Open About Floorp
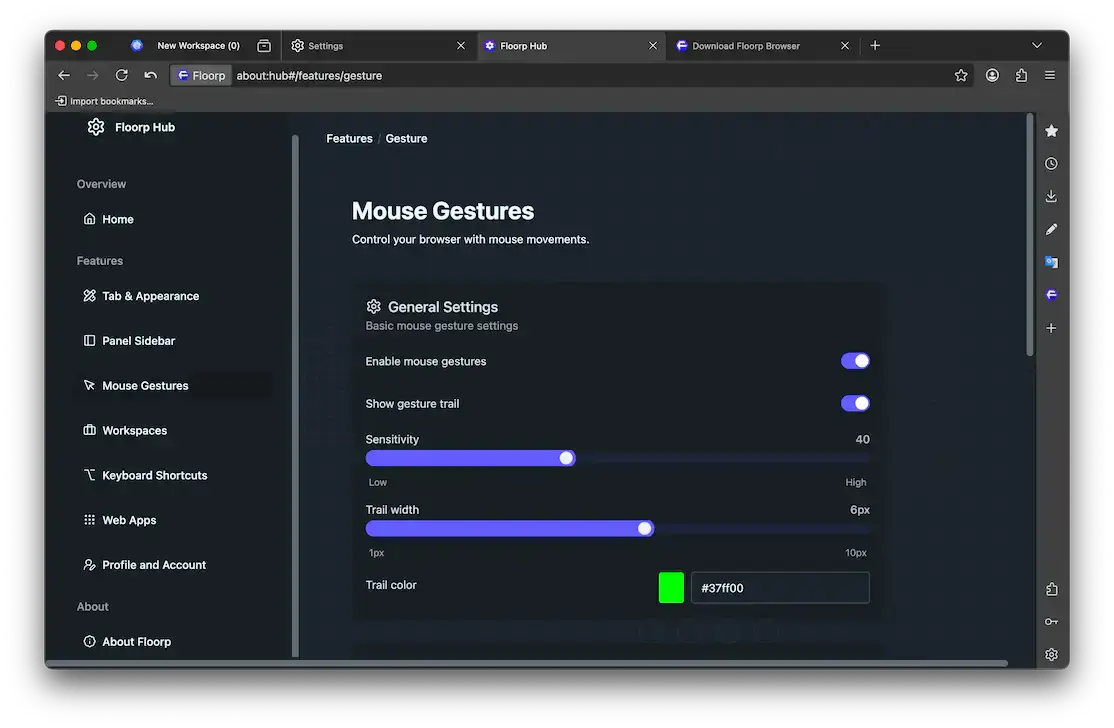Viewport: 1114px width, 728px height. (x=137, y=641)
